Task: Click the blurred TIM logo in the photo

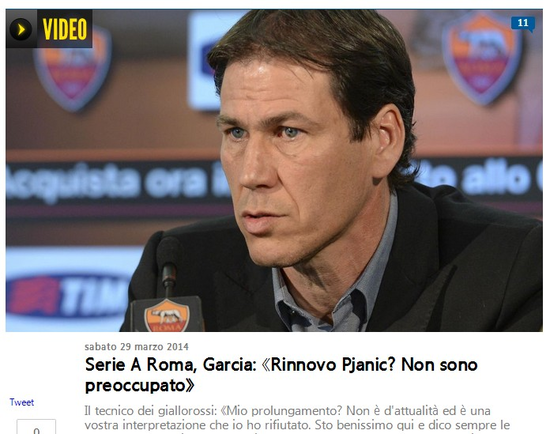Action: (67, 294)
